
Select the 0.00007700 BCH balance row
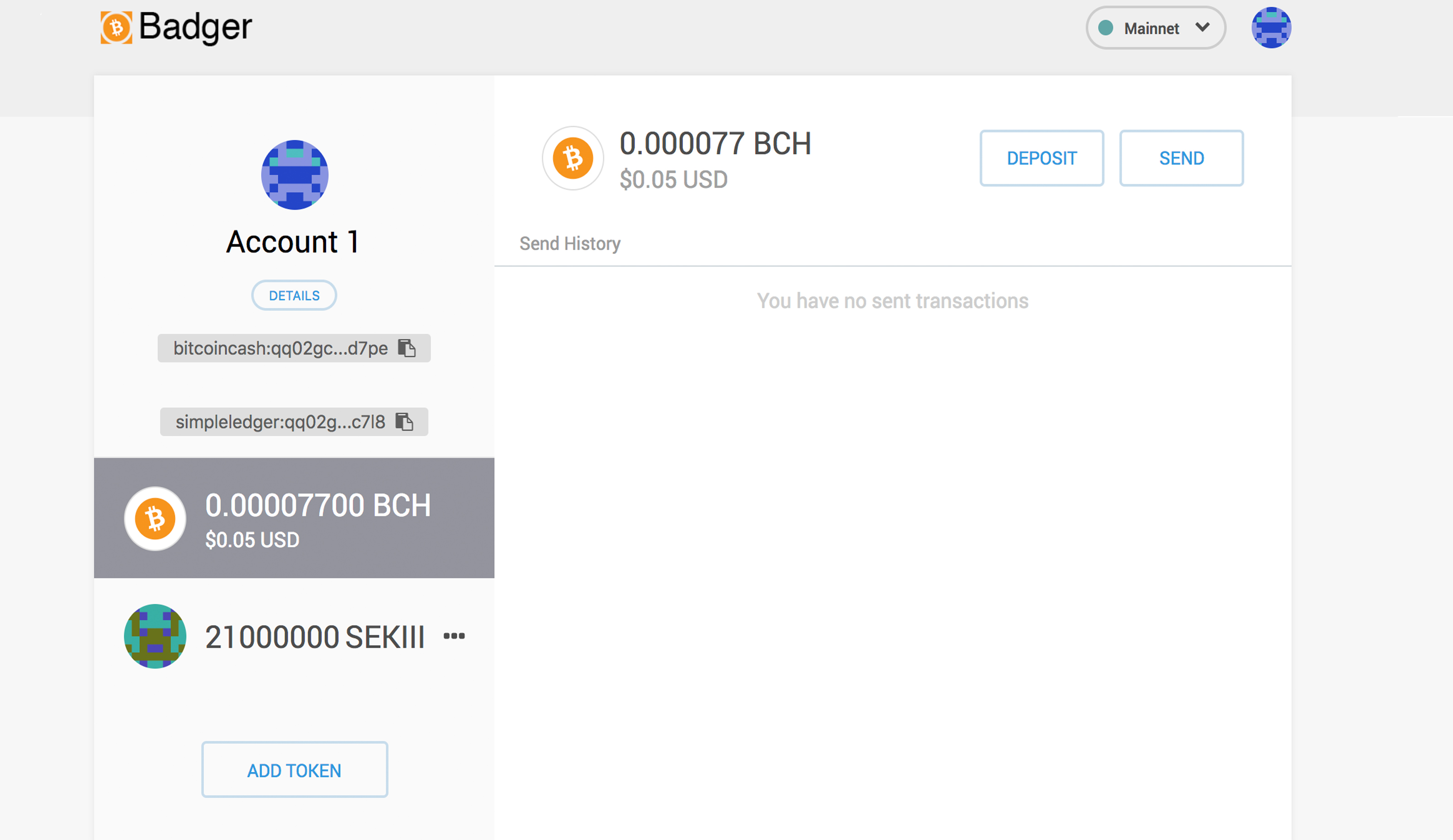pyautogui.click(x=294, y=518)
